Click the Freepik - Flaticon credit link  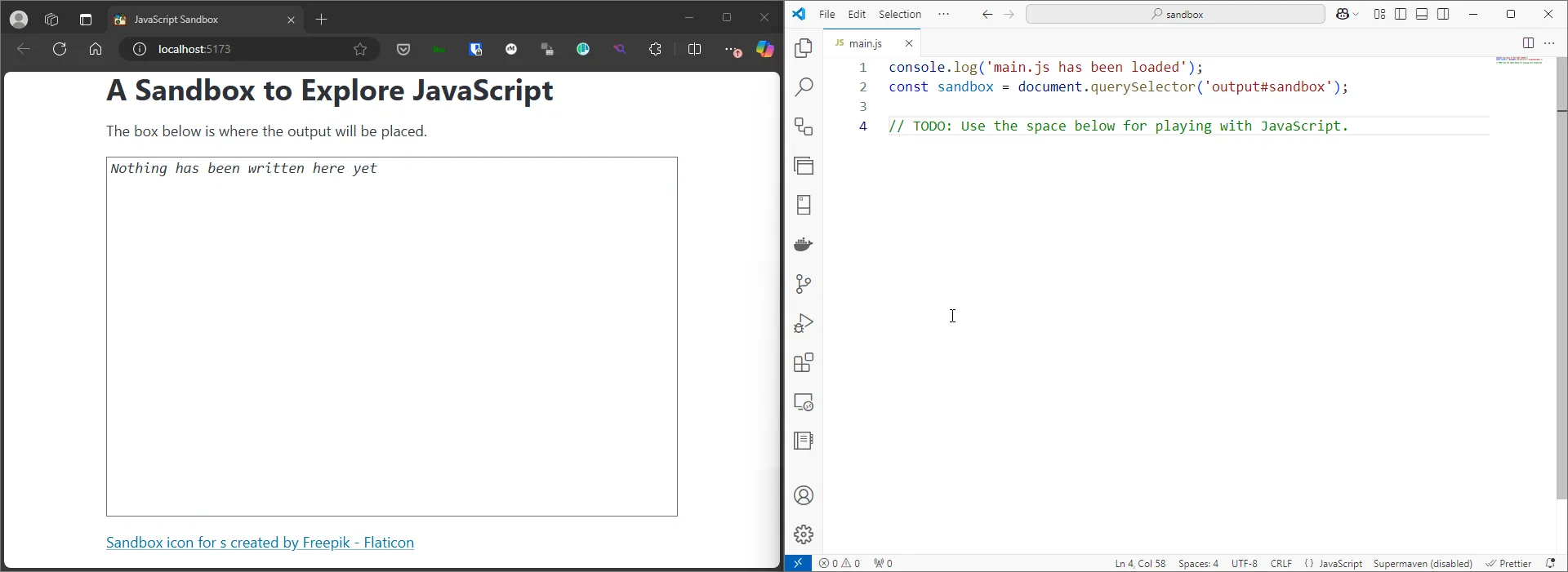(x=260, y=543)
